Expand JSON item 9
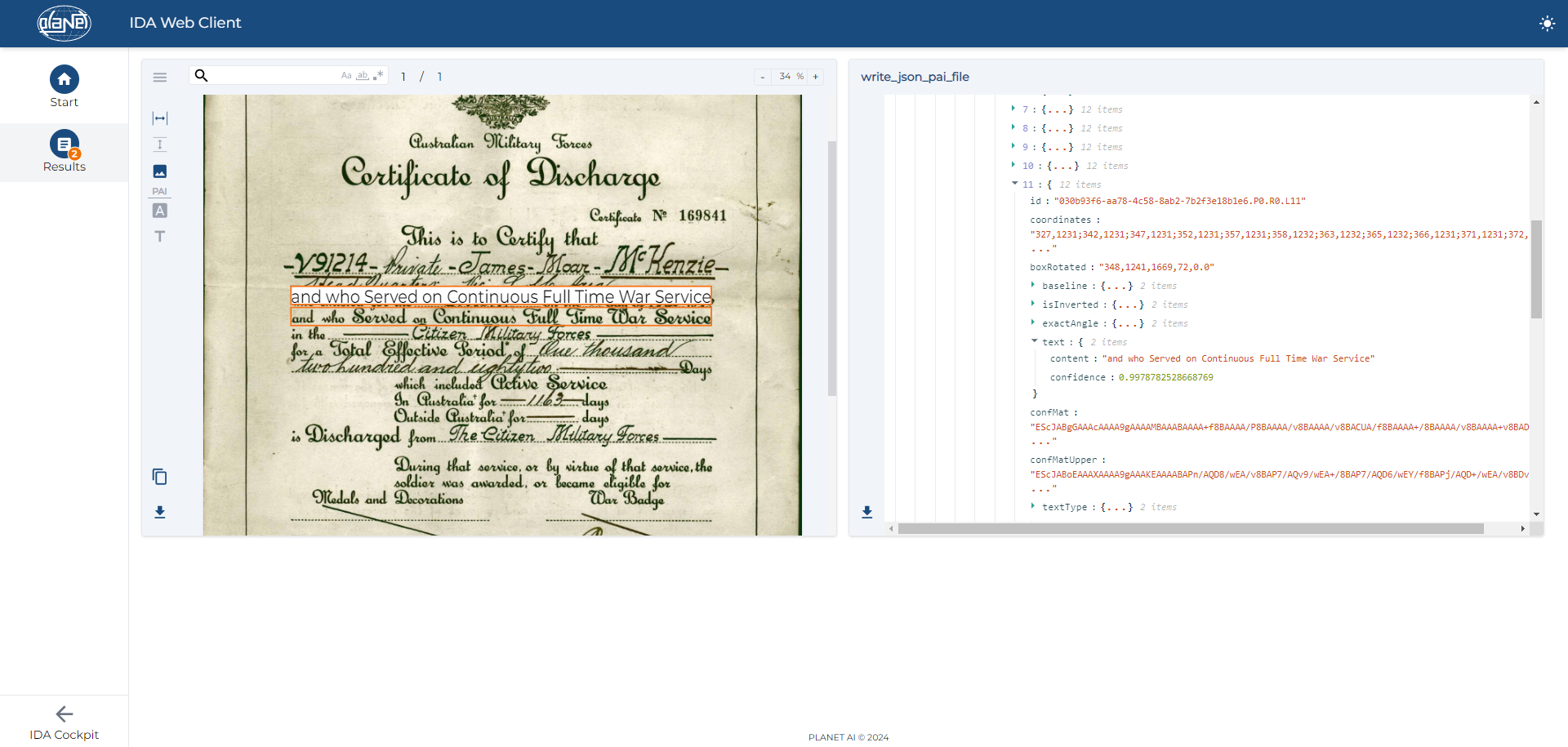1568x747 pixels. click(1013, 146)
